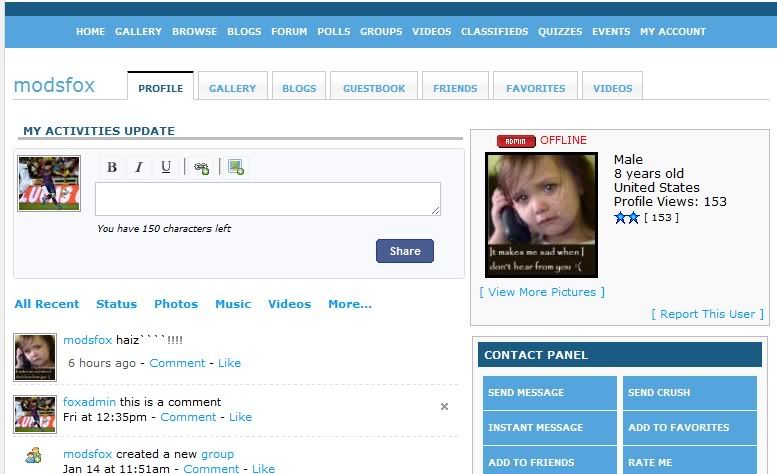
Task: Switch to the FRIENDS tab
Action: click(x=455, y=86)
